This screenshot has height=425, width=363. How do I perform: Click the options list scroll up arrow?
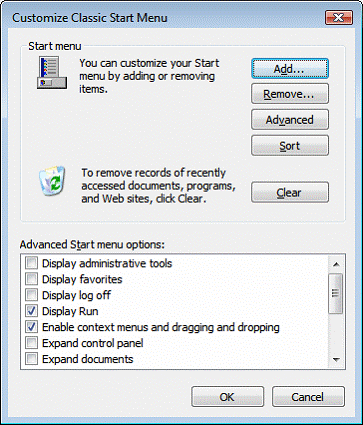(x=336, y=264)
